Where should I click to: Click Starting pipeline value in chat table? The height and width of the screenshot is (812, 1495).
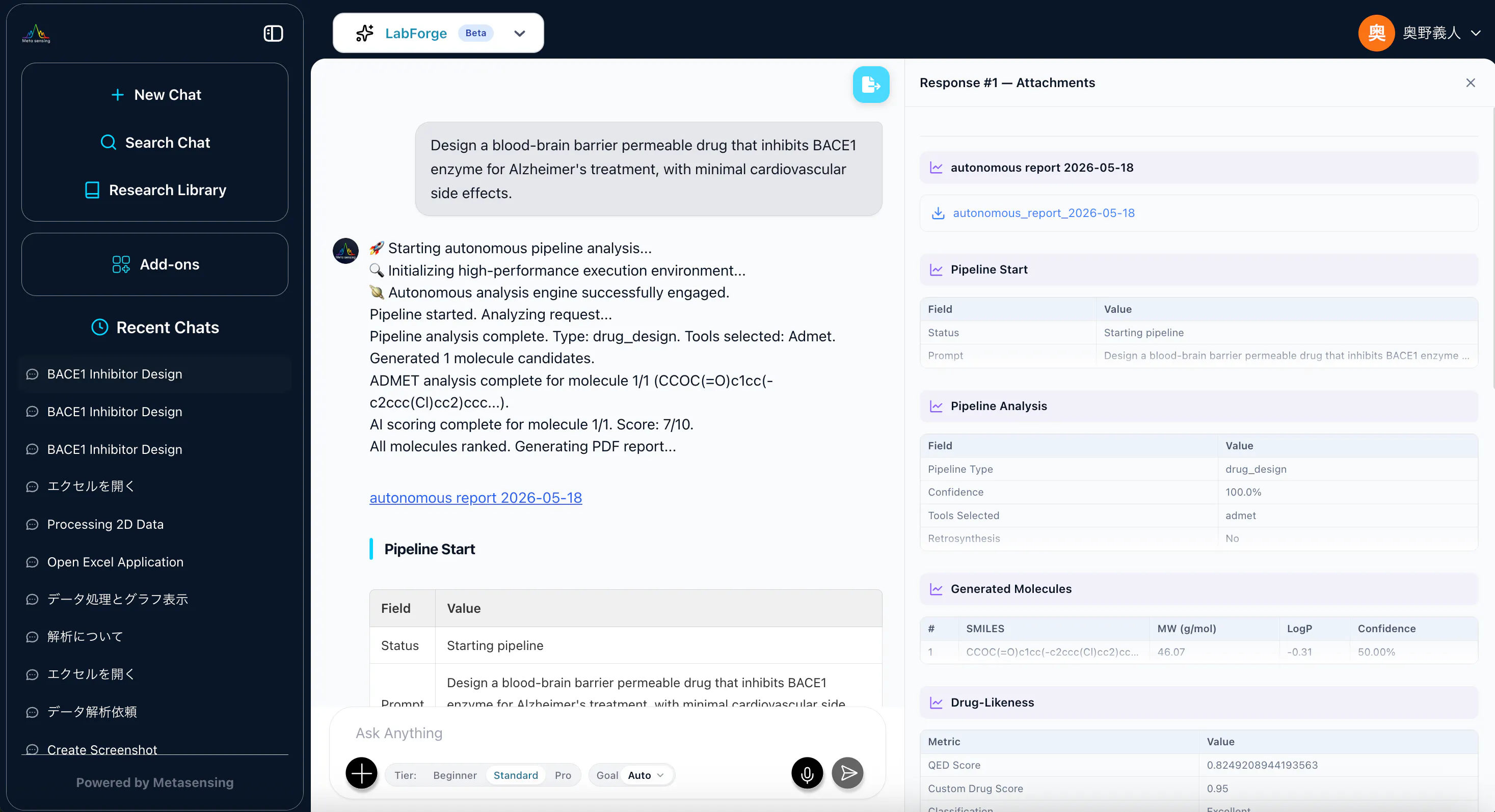pyautogui.click(x=494, y=645)
